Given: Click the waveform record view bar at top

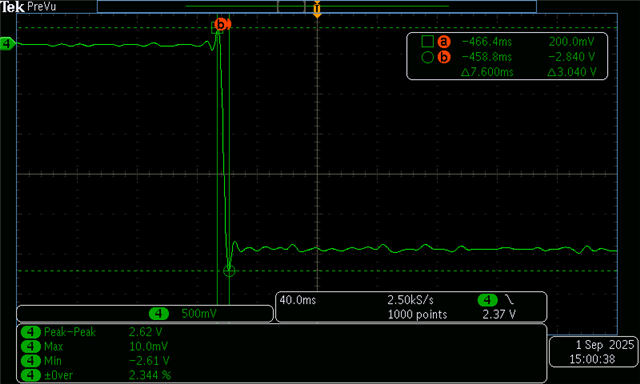Looking at the screenshot, I should [x=317, y=7].
